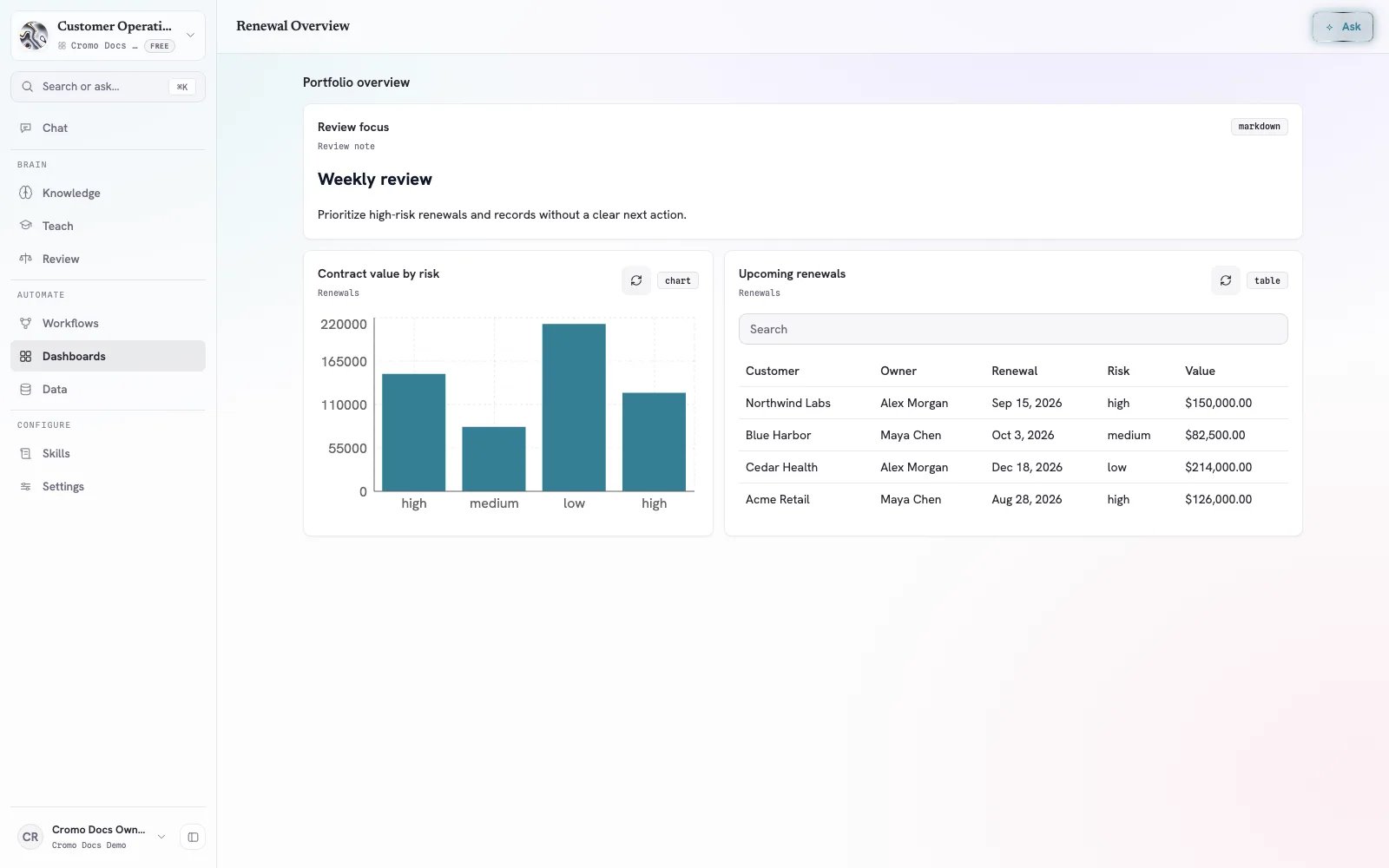Click the Value column header

coord(1200,371)
